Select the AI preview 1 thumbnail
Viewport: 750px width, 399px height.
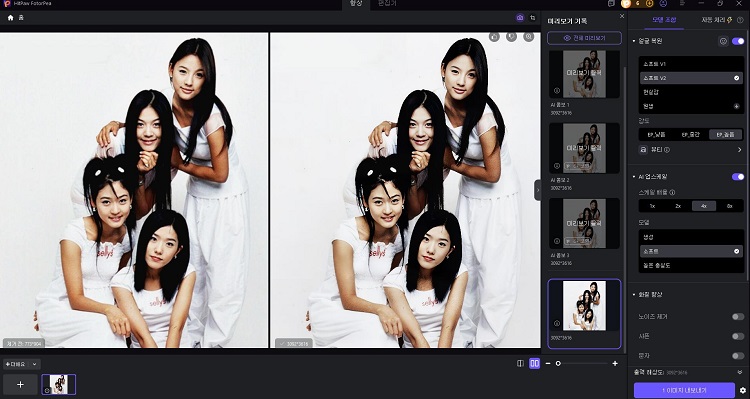coord(584,74)
